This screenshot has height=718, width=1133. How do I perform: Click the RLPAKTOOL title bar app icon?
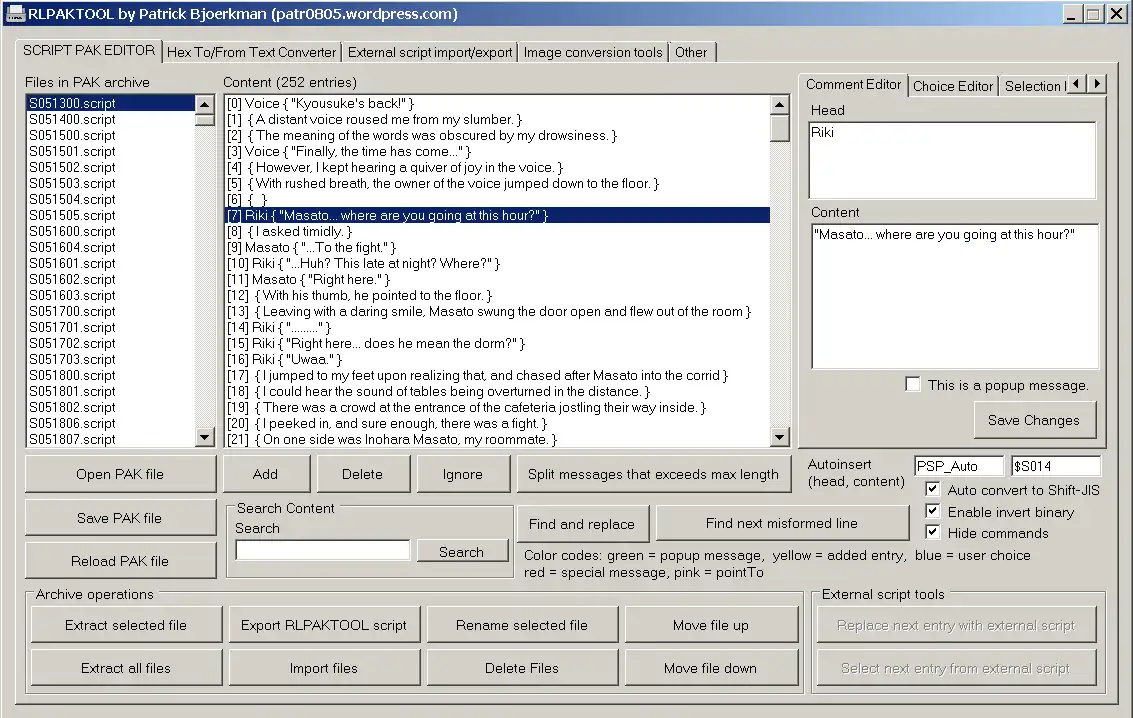(14, 14)
